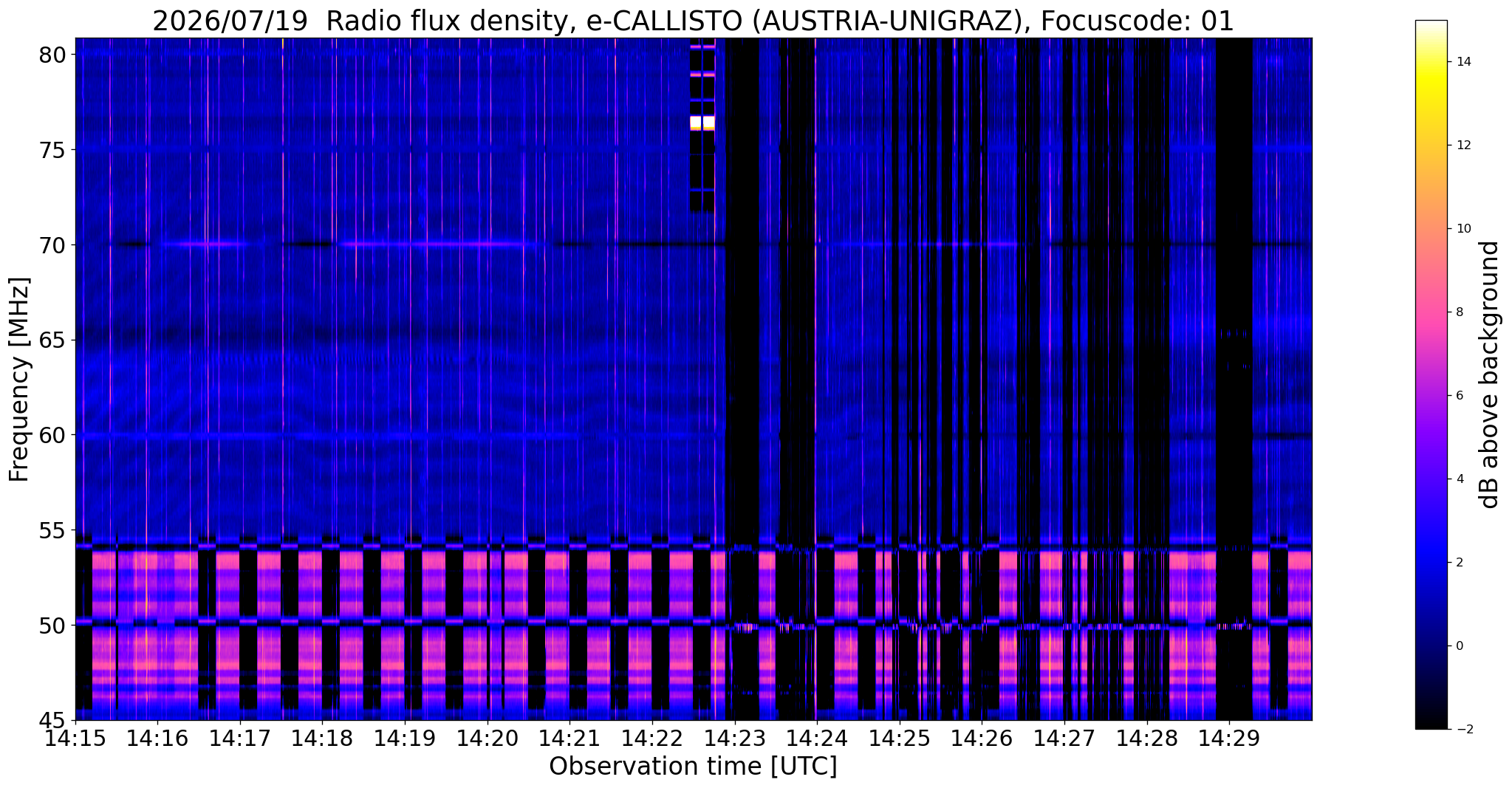Click the colorbar -2 tick label
The height and width of the screenshot is (788, 1512).
click(x=1460, y=730)
